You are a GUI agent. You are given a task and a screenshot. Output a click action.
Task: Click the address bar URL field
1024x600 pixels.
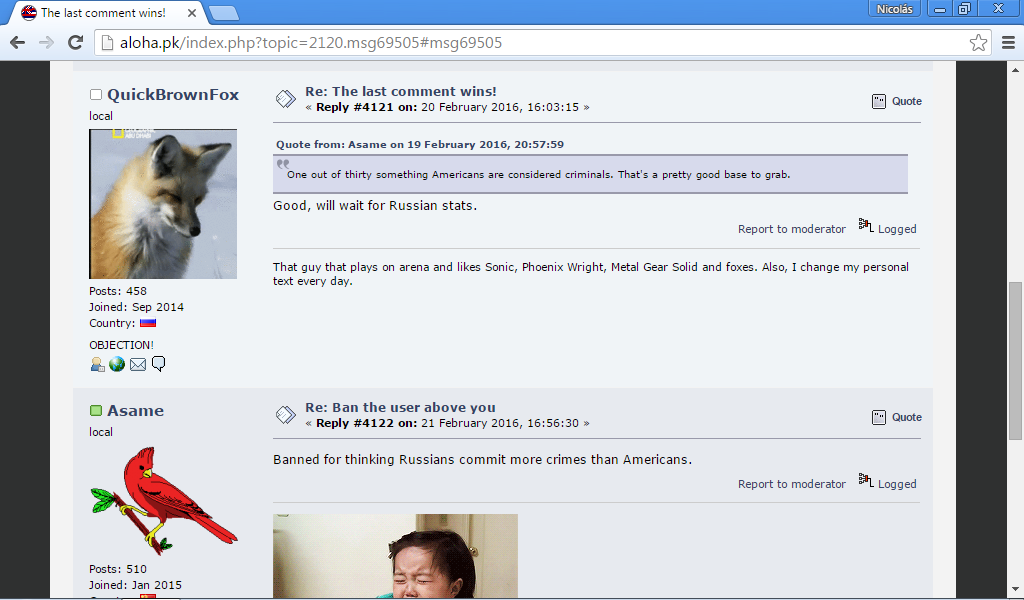(x=532, y=43)
